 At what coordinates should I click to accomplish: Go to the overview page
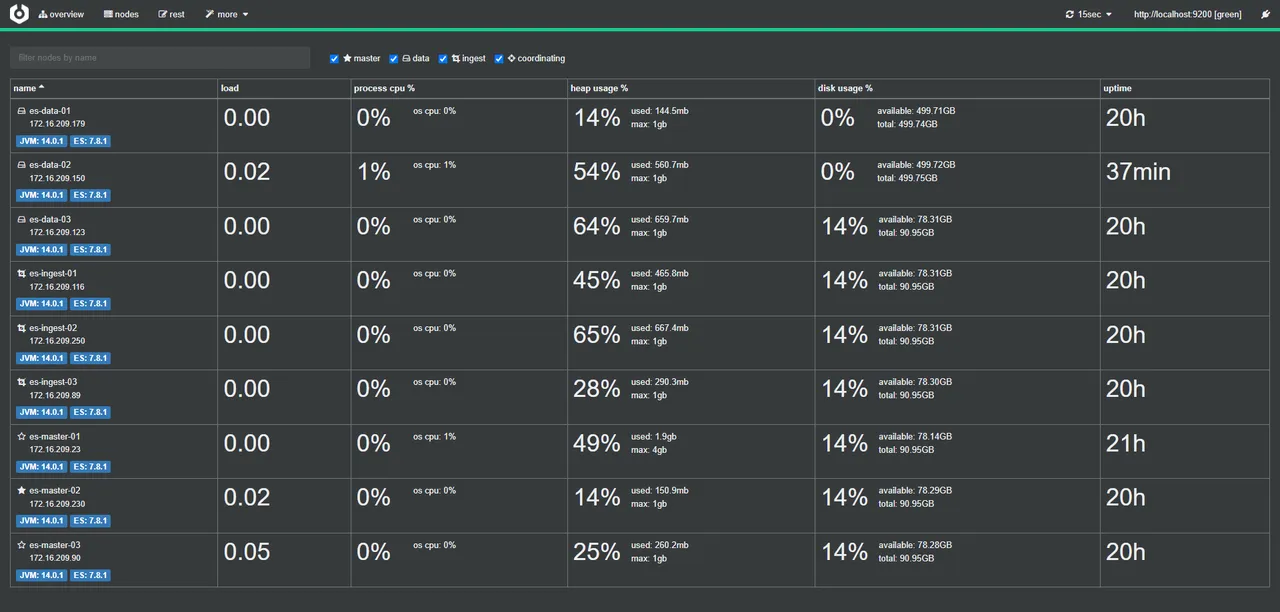pyautogui.click(x=61, y=15)
